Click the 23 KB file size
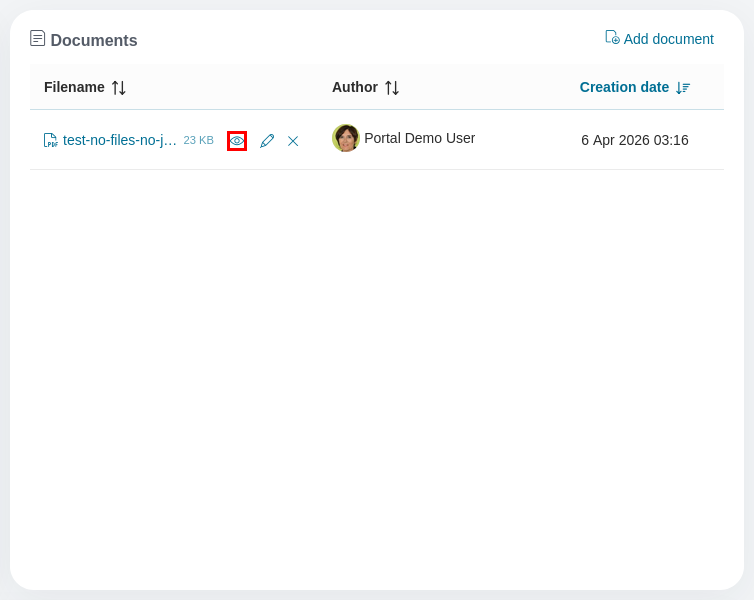This screenshot has height=600, width=754. click(199, 140)
